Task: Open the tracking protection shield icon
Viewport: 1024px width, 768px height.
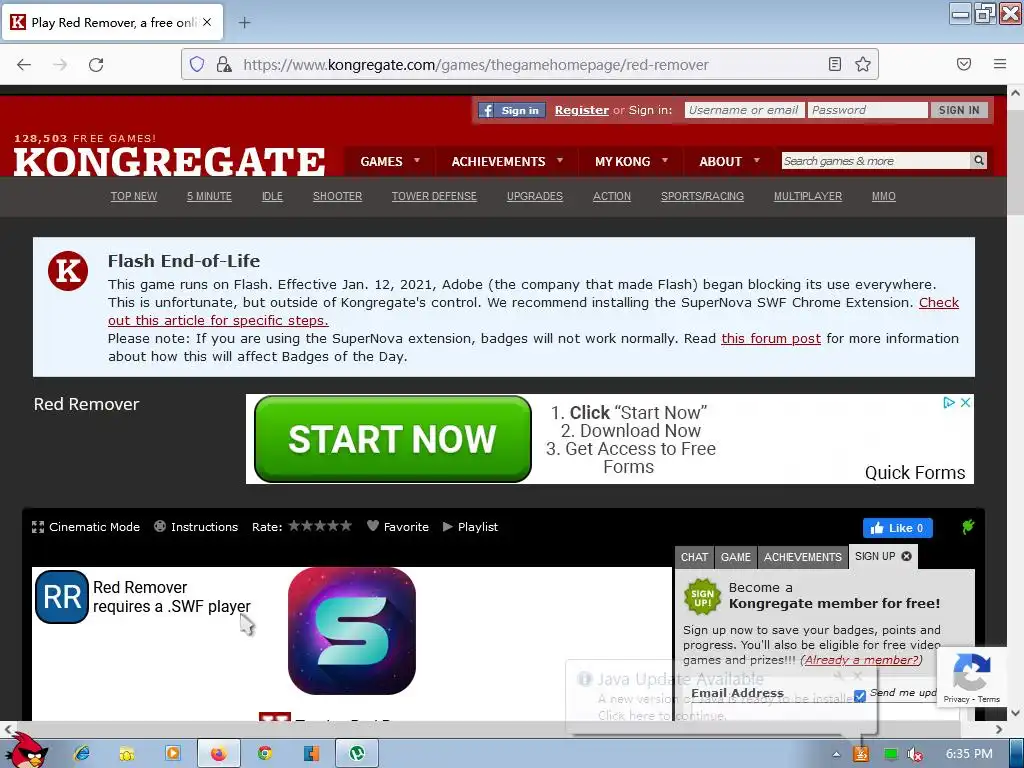Action: pos(197,64)
